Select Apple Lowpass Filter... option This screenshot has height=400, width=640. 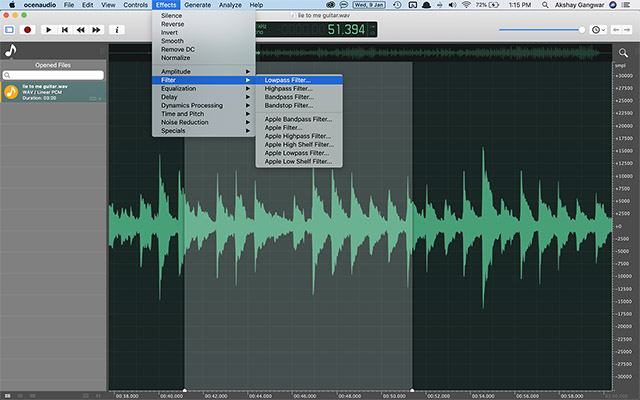point(299,153)
